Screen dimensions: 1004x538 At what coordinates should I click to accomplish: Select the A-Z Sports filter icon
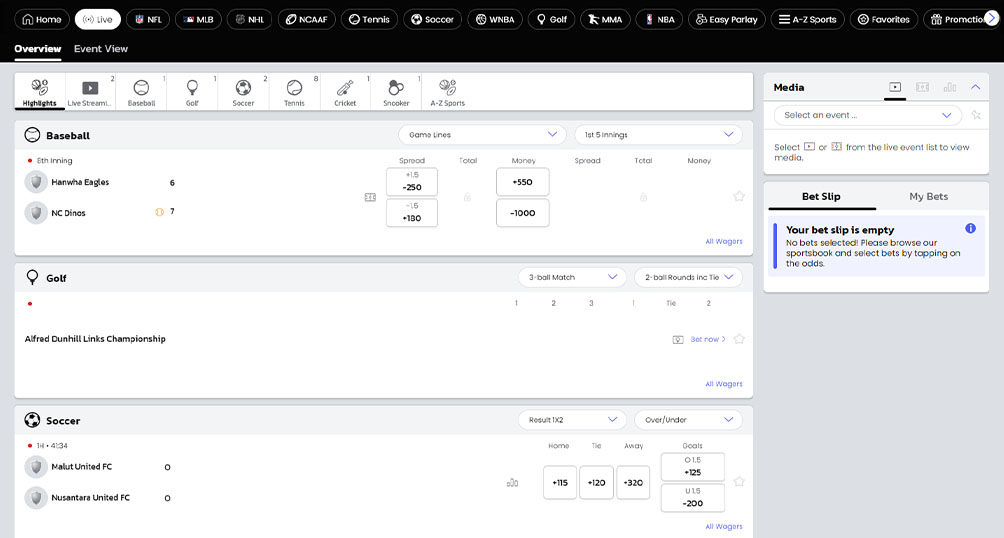point(448,92)
